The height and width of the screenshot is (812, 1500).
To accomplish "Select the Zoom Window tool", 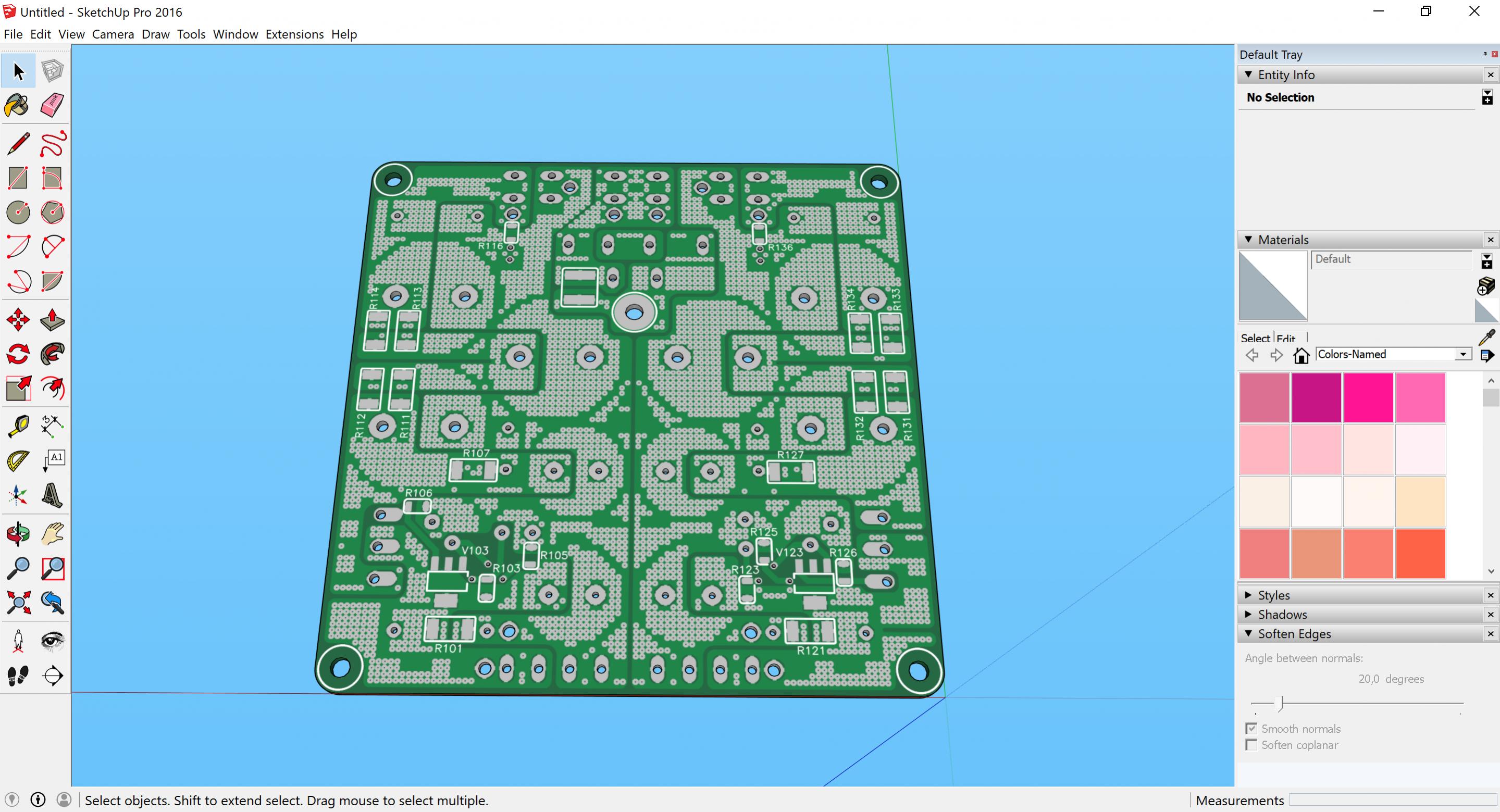I will pos(53,568).
